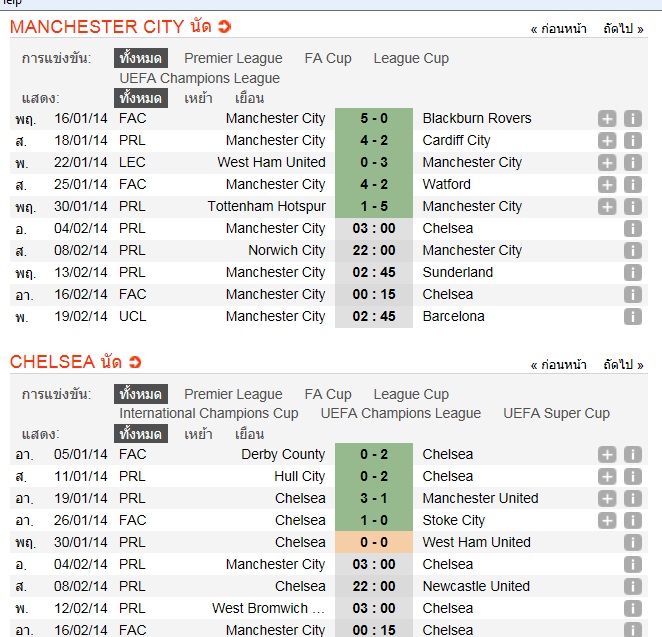This screenshot has height=637, width=662.
Task: Select UEFA Super Cup filter for Chelsea
Action: pos(556,413)
